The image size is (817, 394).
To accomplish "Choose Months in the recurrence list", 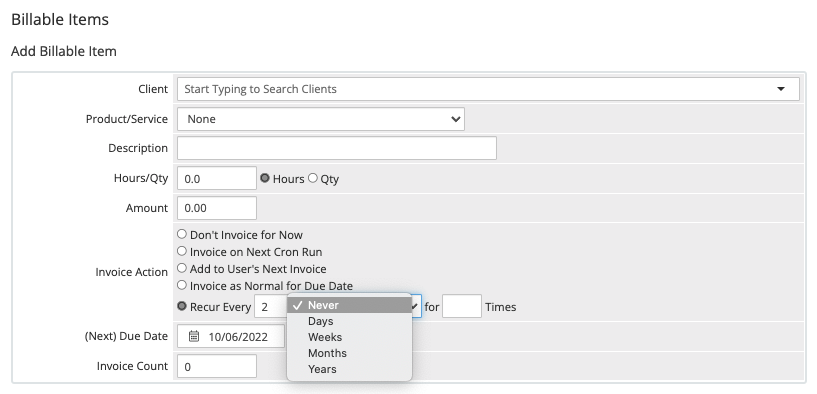I will (349, 353).
